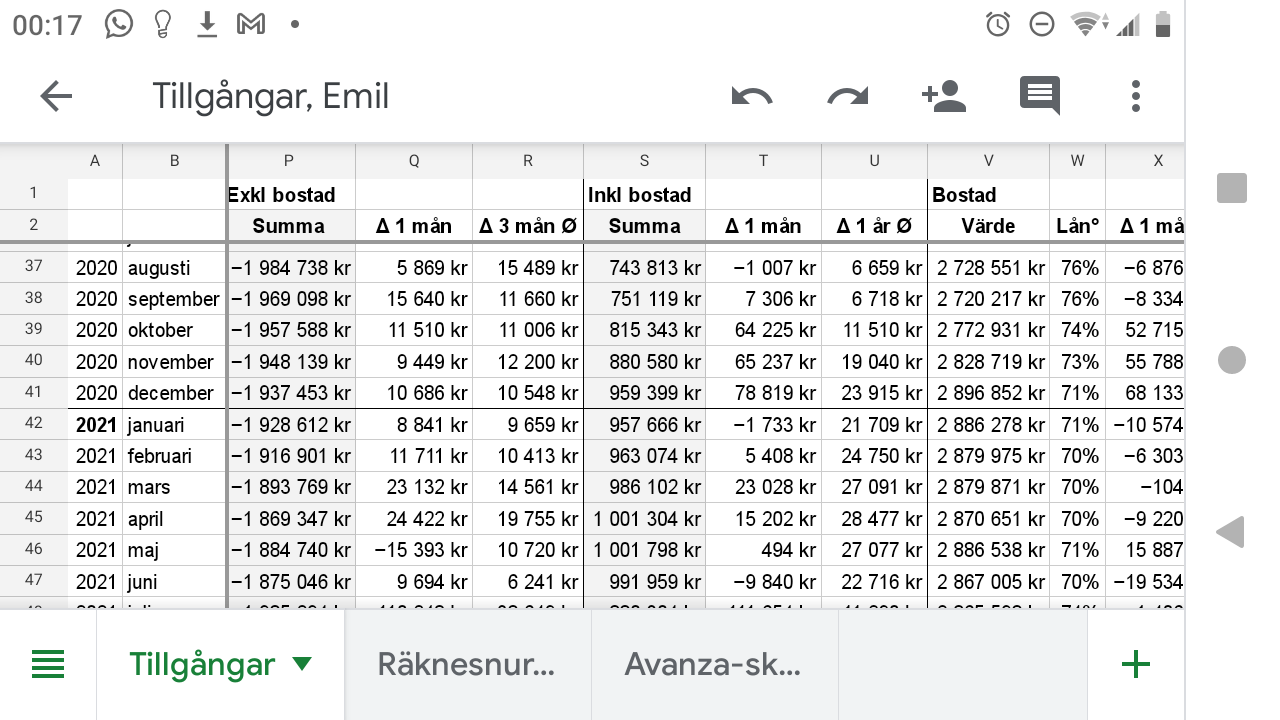Switch to the Räknesnur... sheet tab
Viewport: 1280px width, 720px height.
pyautogui.click(x=467, y=664)
